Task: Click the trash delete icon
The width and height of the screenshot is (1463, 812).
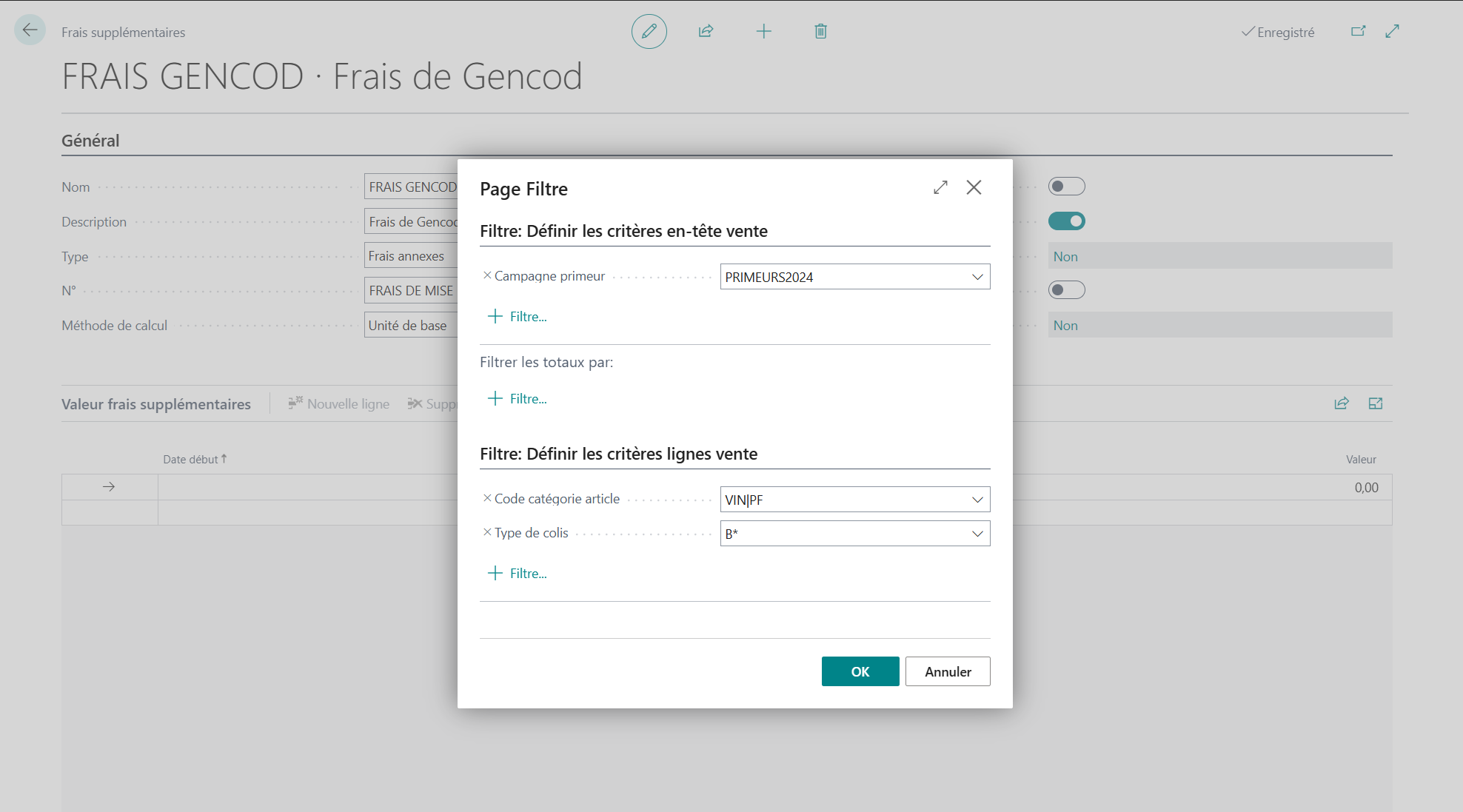Action: click(x=820, y=31)
